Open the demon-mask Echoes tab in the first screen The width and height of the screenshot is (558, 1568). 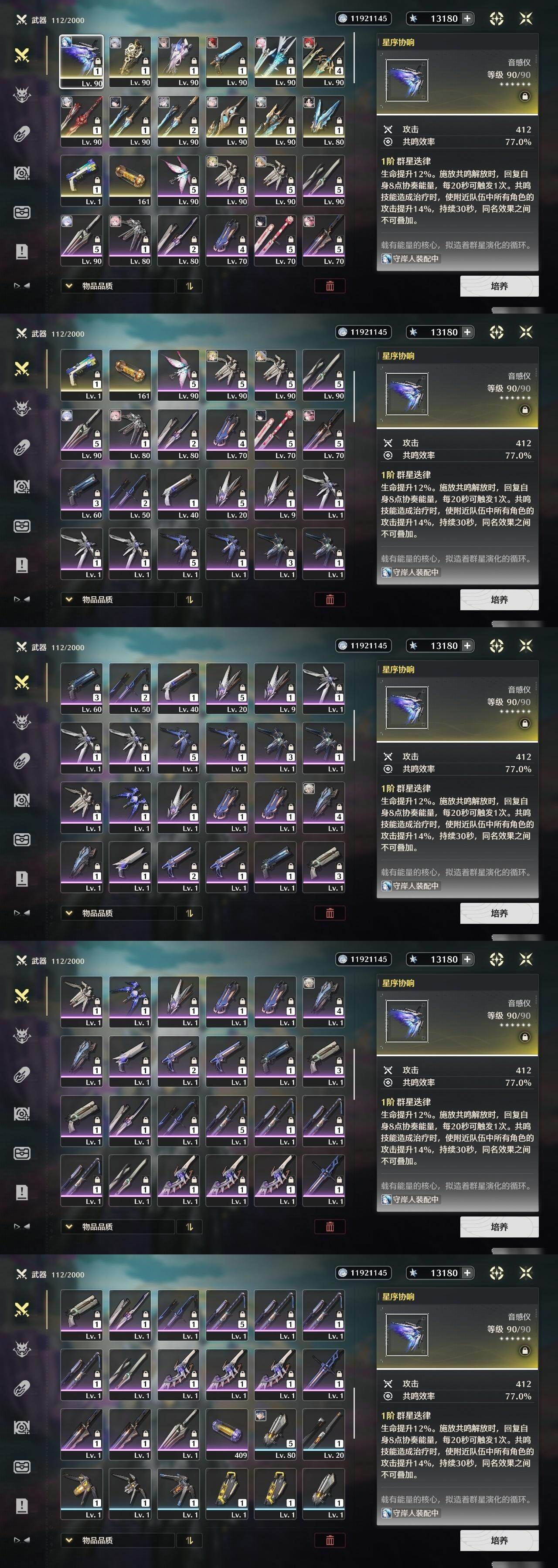click(22, 95)
